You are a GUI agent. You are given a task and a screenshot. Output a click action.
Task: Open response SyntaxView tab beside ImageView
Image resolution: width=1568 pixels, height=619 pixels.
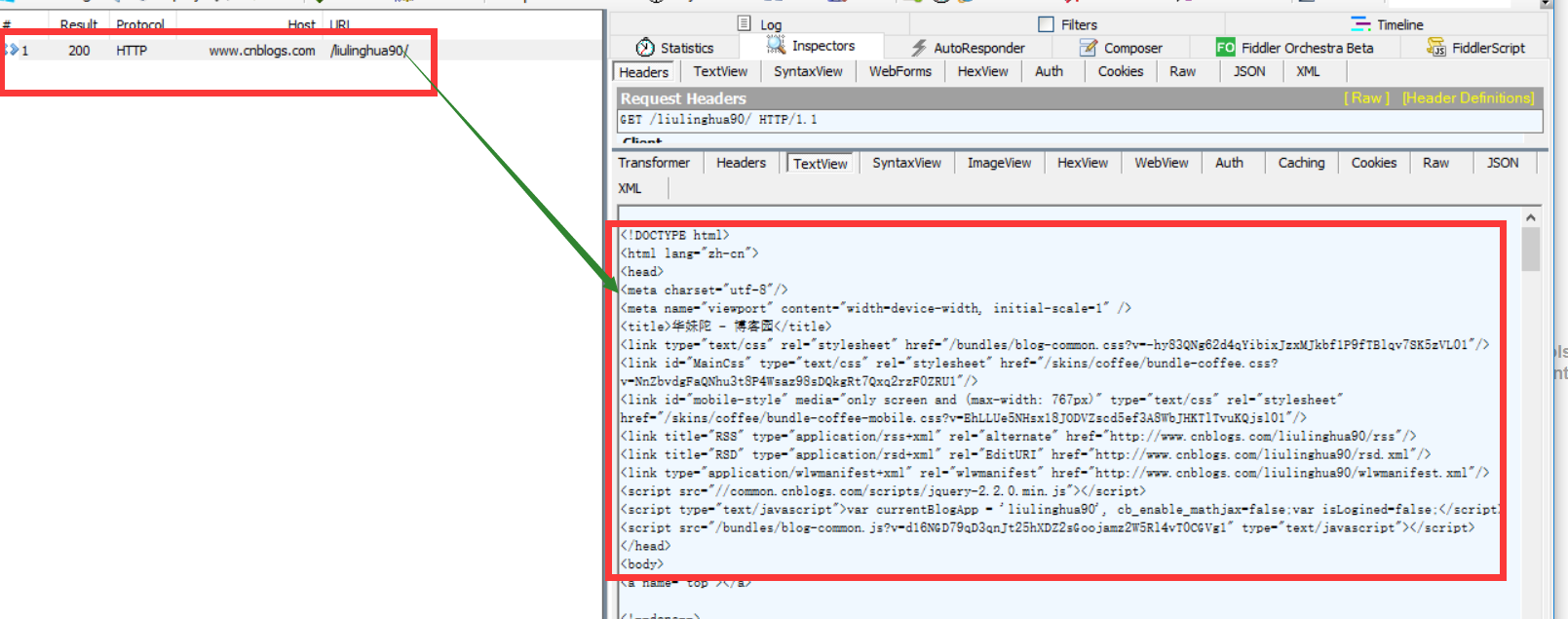point(906,163)
